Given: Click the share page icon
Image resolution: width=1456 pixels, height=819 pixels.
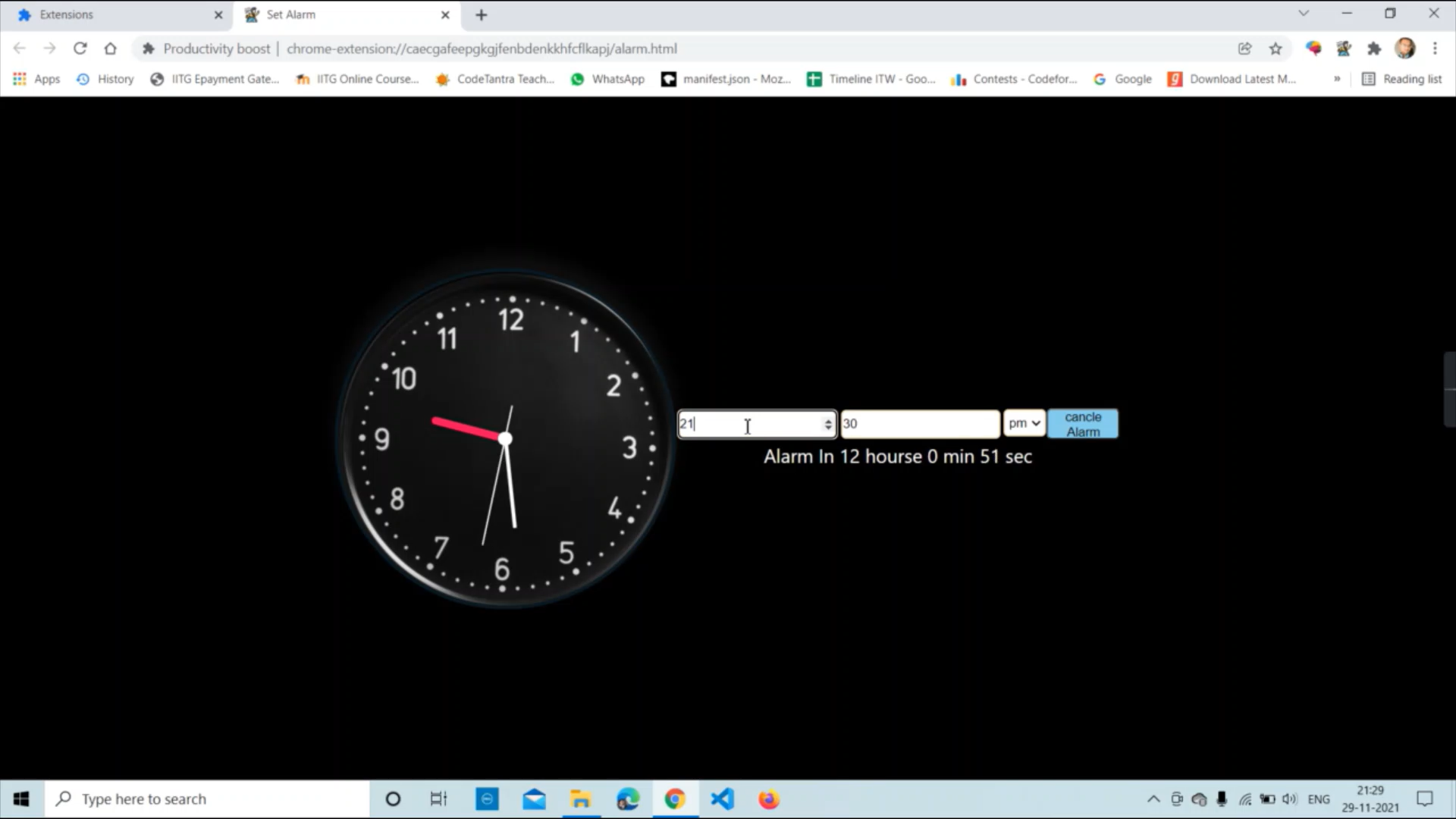Looking at the screenshot, I should point(1244,49).
